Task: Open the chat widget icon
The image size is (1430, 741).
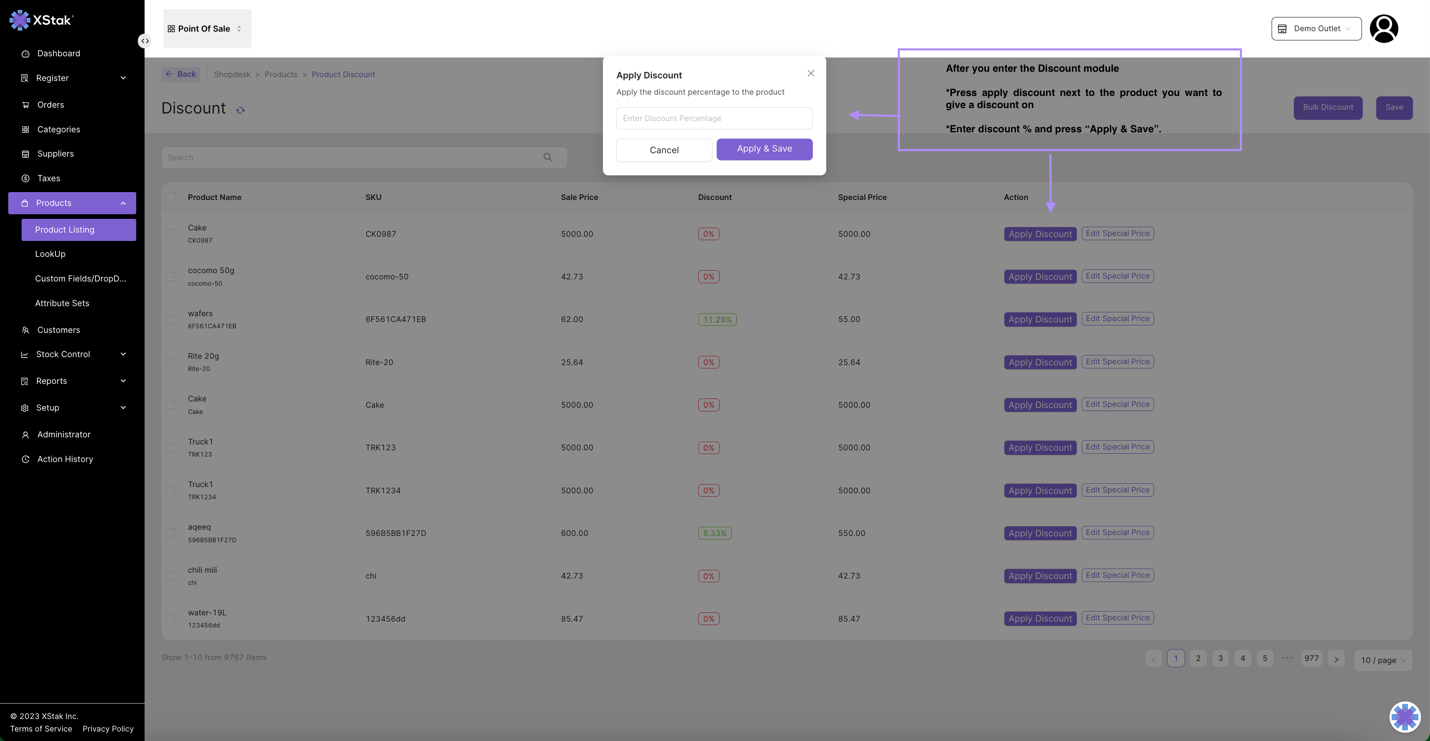Action: click(x=1404, y=716)
